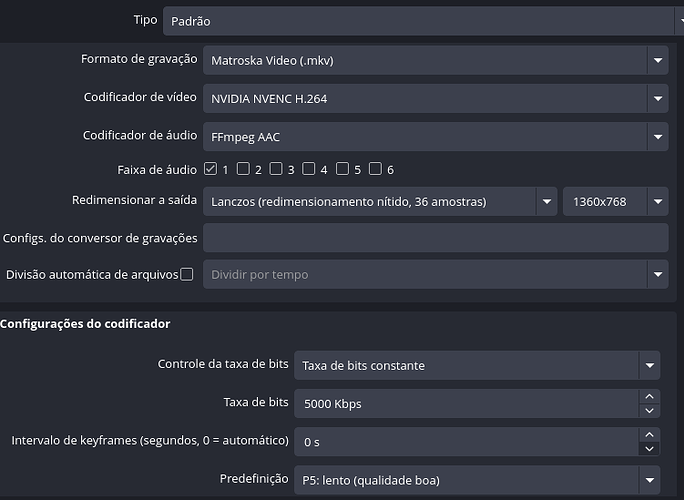
Task: Check audio track 4 checkbox
Action: pyautogui.click(x=309, y=169)
